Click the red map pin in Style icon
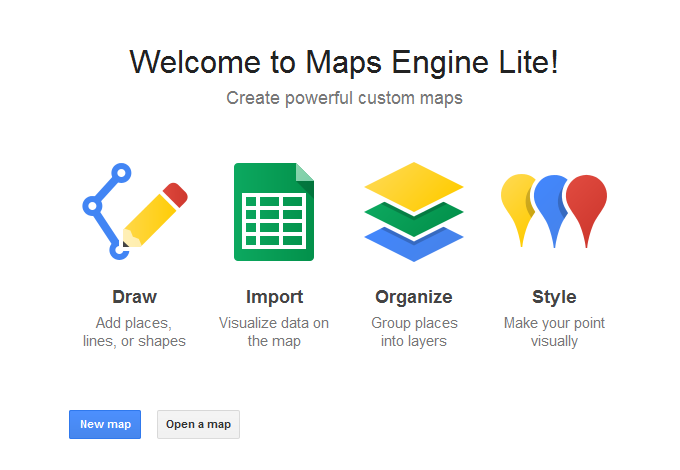The width and height of the screenshot is (680, 470). [586, 200]
